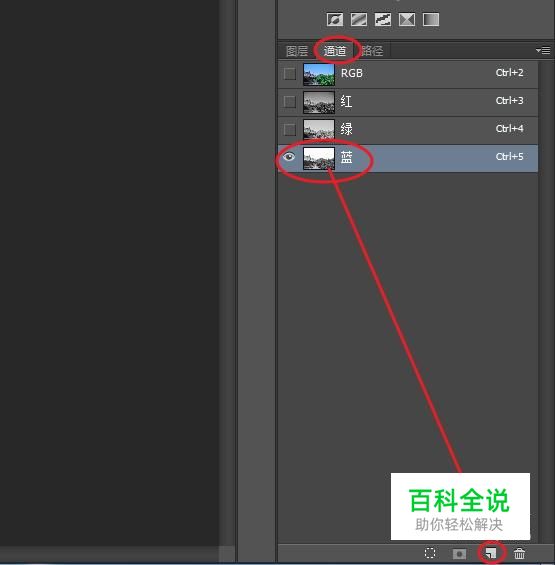Add a Posterize adjustment
This screenshot has height=565, width=555.
tap(359, 19)
